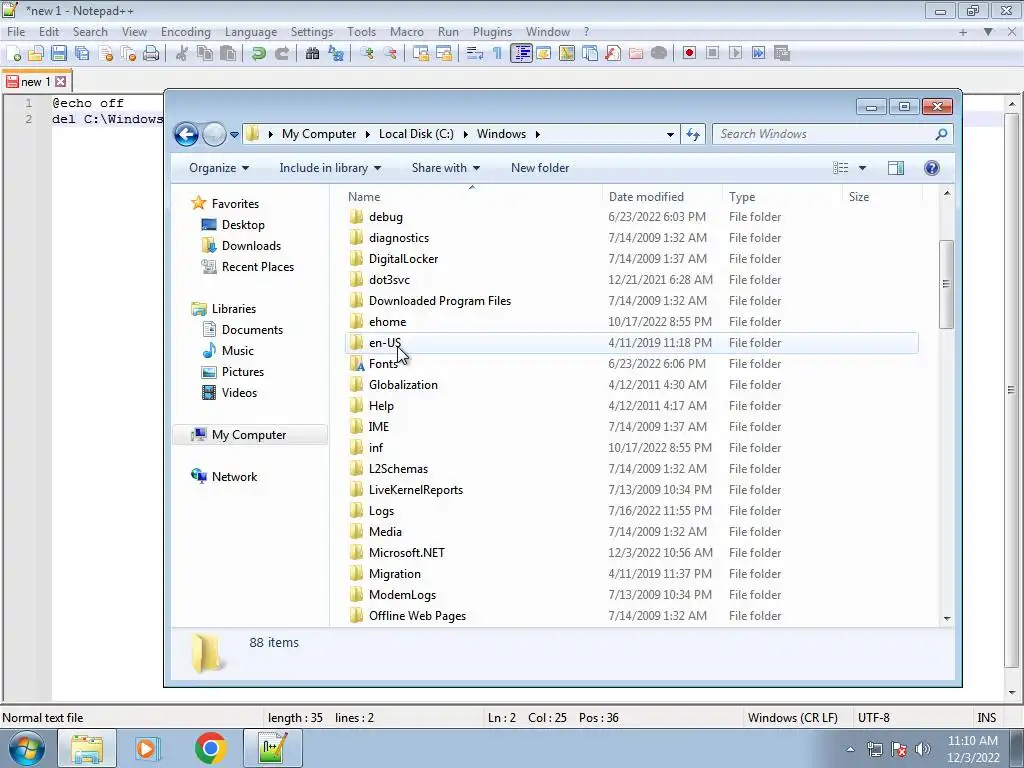
Task: Click the Change your view icon
Action: point(840,168)
